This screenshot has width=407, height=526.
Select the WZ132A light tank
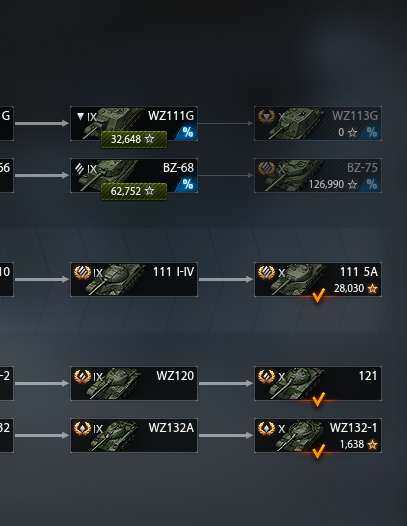pos(134,435)
